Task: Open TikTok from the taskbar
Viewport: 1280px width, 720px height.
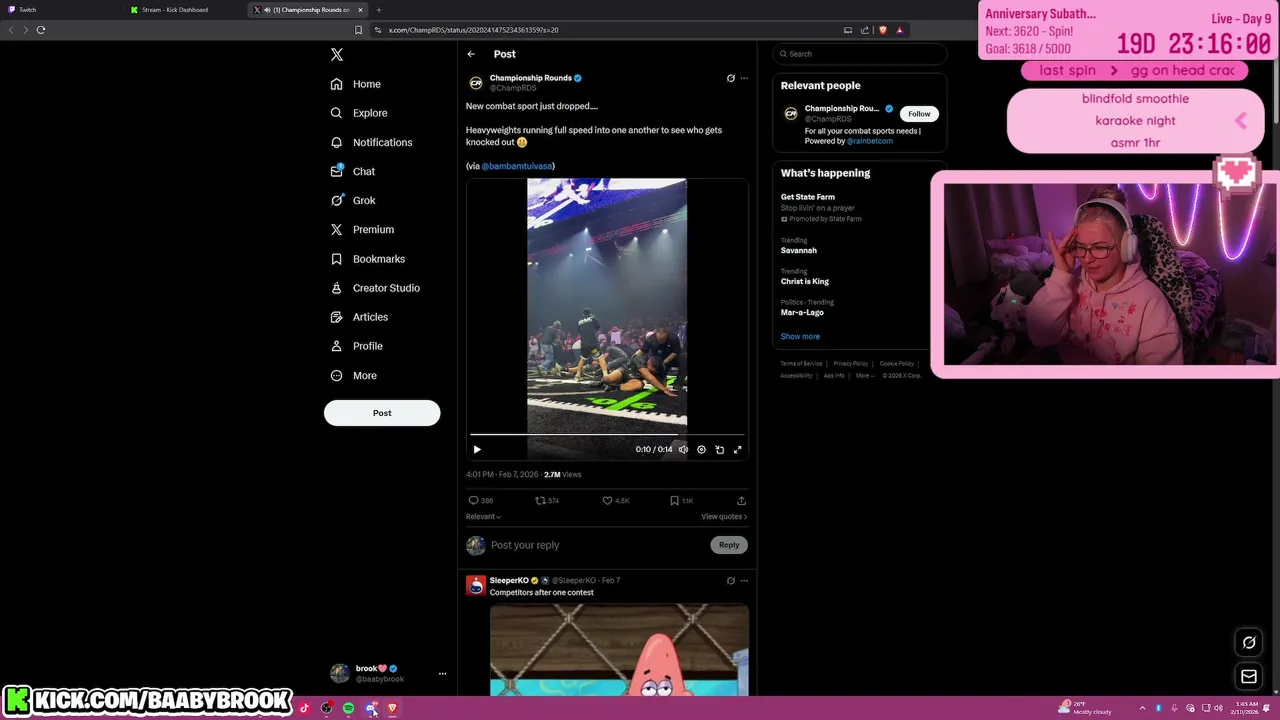Action: [304, 709]
